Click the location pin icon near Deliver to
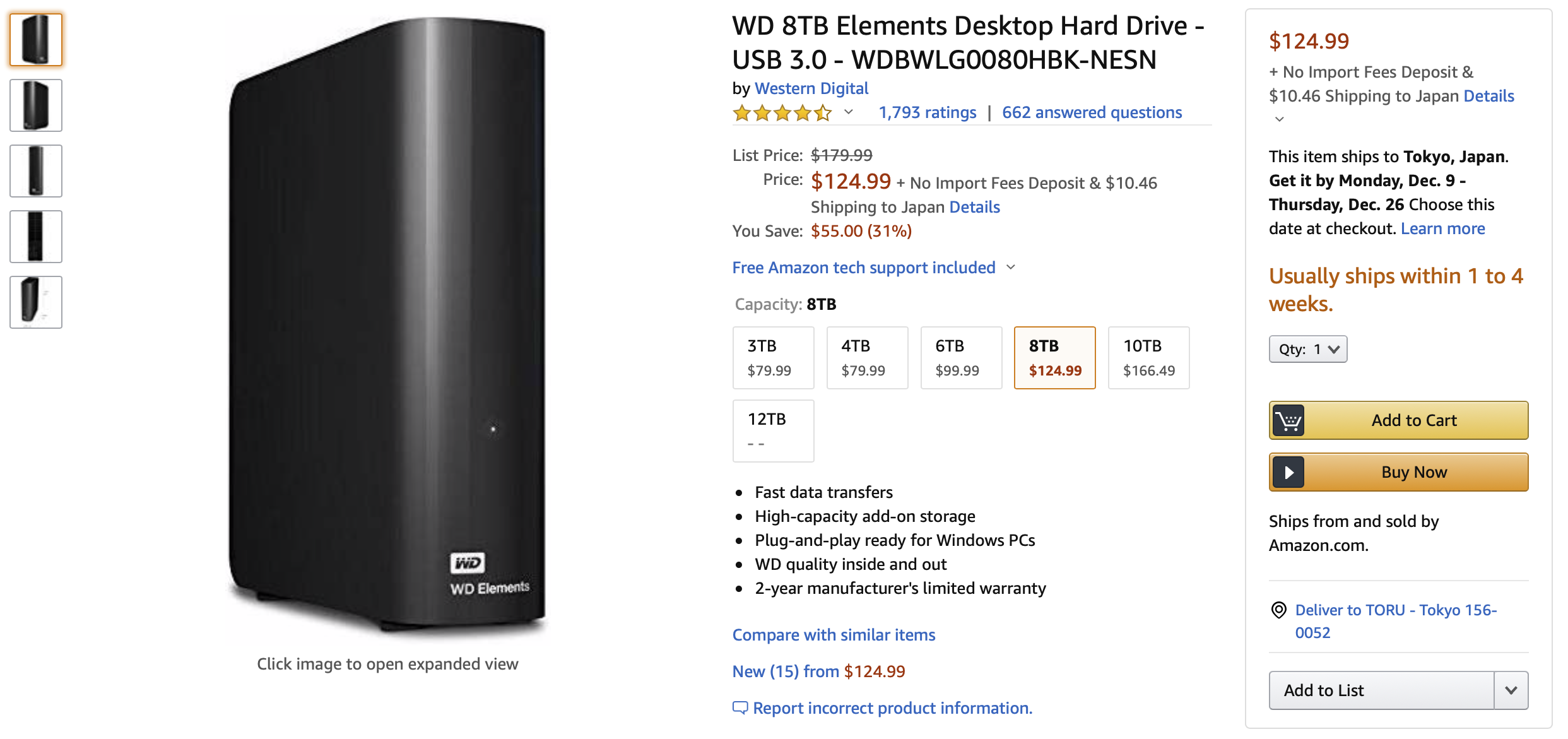The image size is (1568, 739). point(1278,610)
